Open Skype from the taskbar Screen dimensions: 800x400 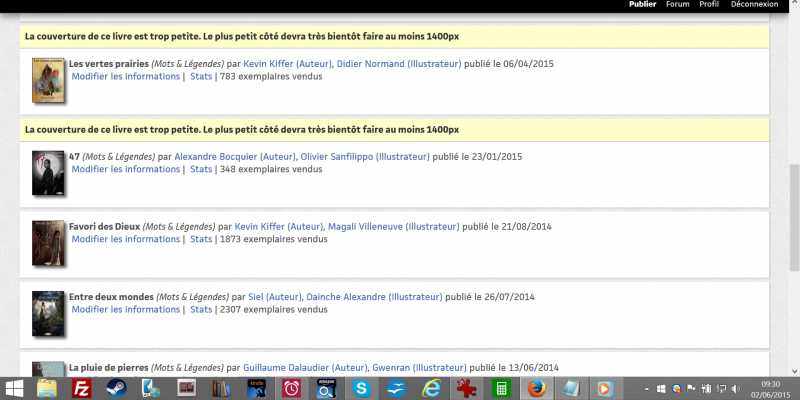coord(361,388)
